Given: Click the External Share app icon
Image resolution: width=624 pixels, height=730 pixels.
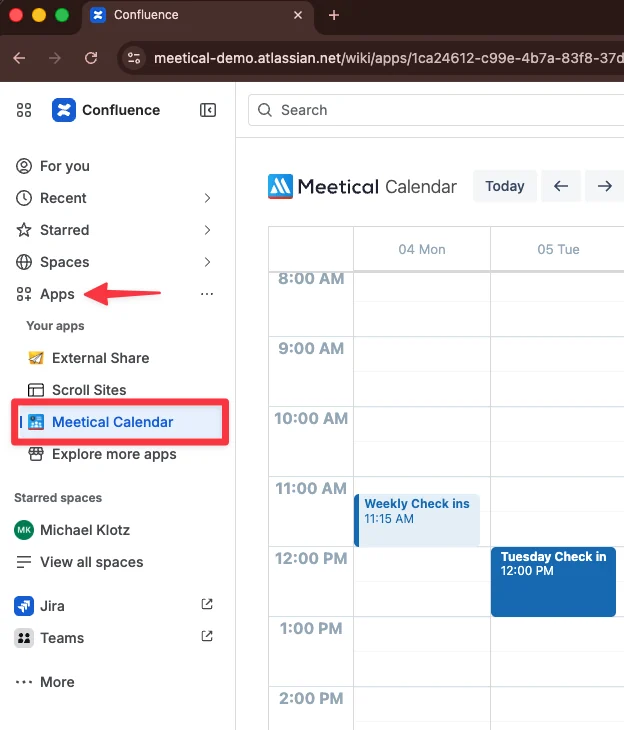Looking at the screenshot, I should (x=36, y=358).
